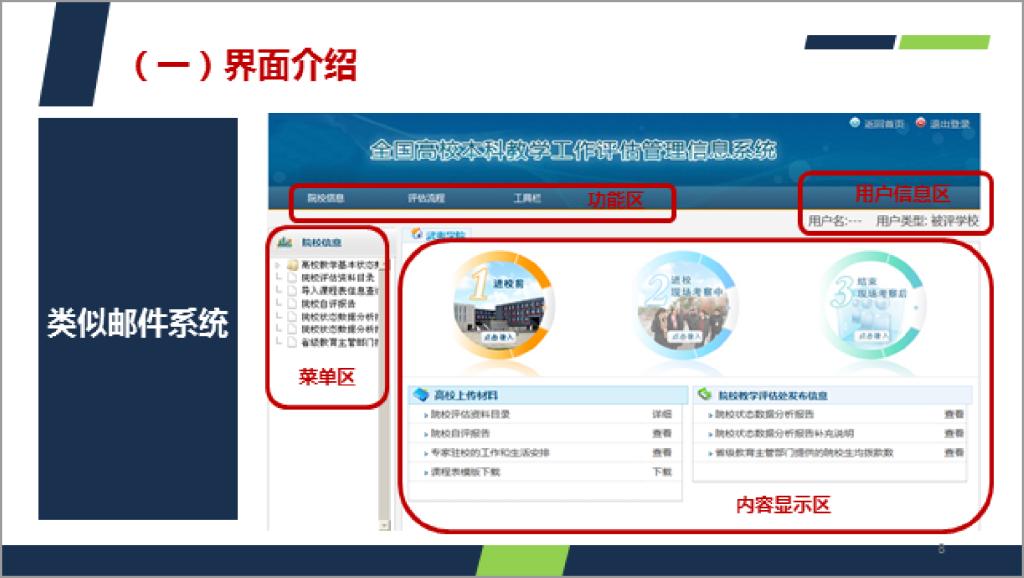Viewport: 1024px width, 578px height.
Task: Click the document icon beside 省级教育主管部门
Action: coord(292,342)
